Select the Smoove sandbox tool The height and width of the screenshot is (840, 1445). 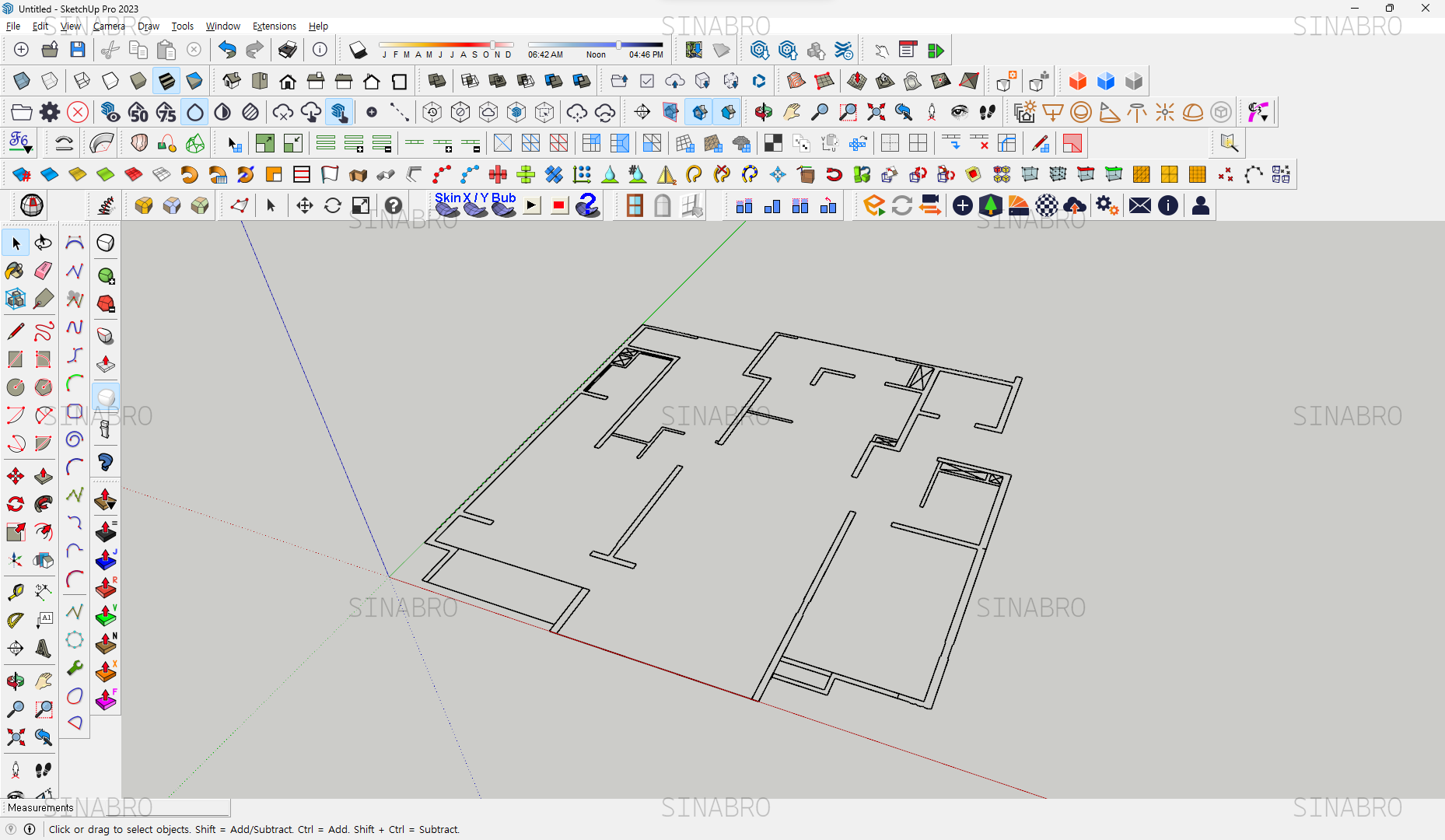857,81
